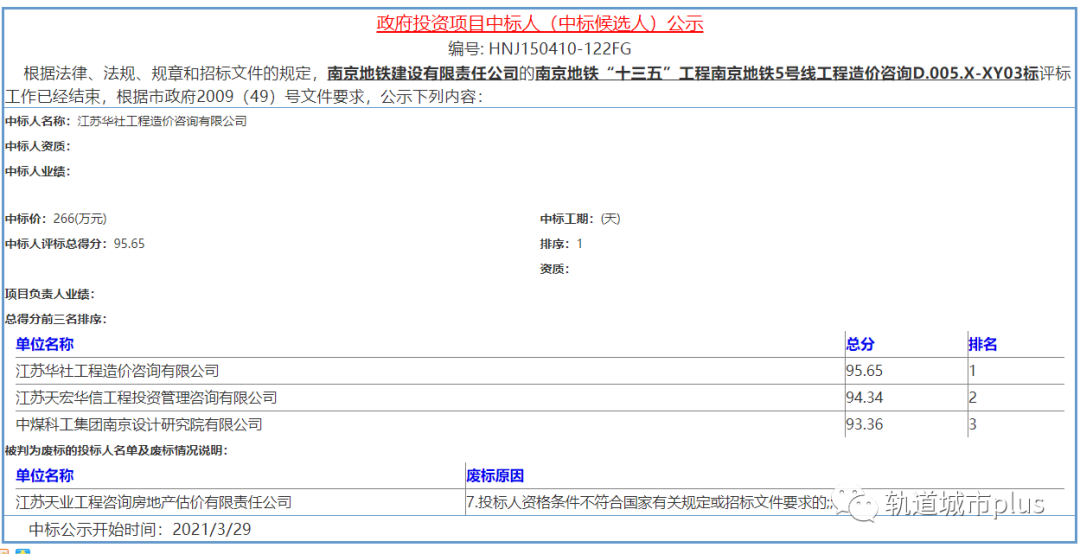This screenshot has width=1080, height=554.
Task: Select row 中煤科工集团南京设计研究院有限公司
Action: [x=539, y=424]
